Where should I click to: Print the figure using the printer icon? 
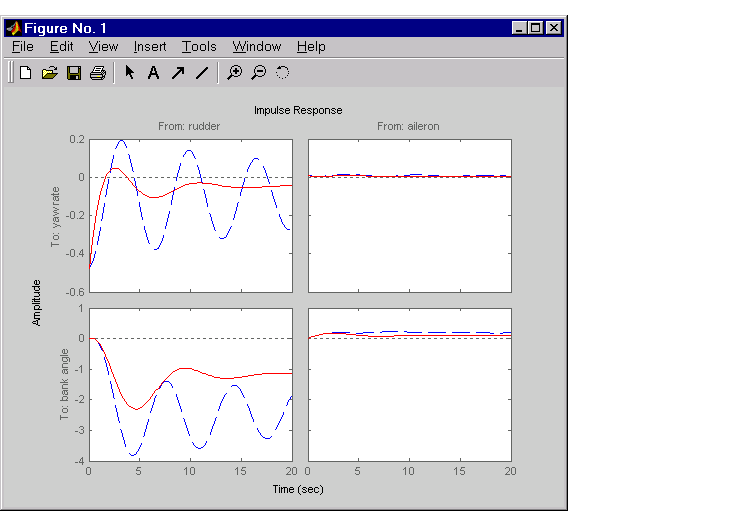pos(97,72)
